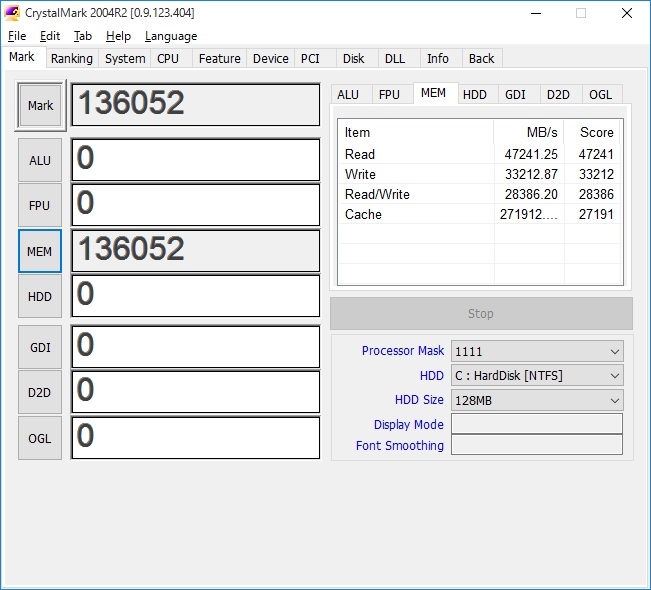Start the FPU test button
The width and height of the screenshot is (651, 590).
[x=40, y=205]
